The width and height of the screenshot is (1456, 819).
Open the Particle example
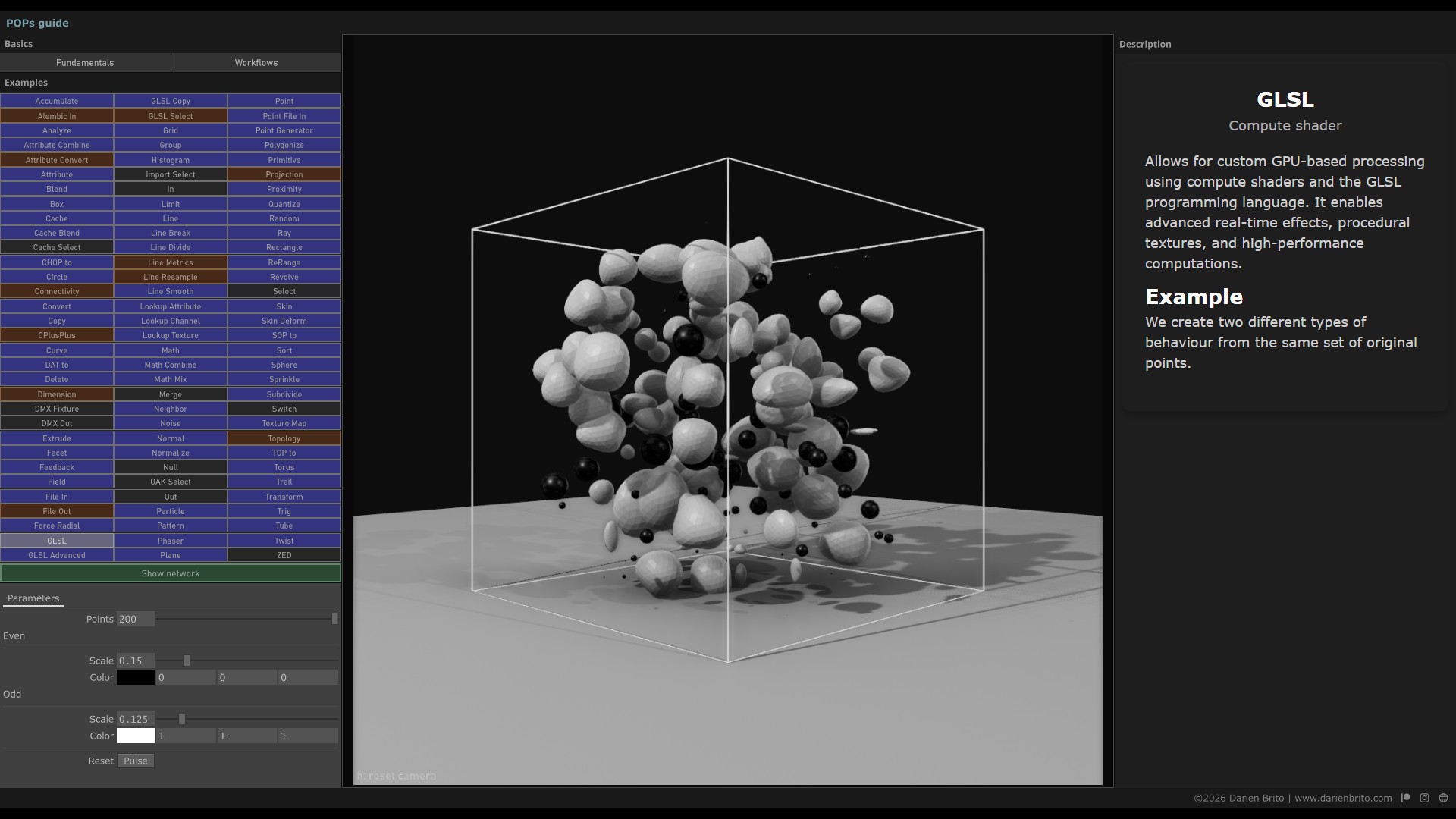click(171, 511)
